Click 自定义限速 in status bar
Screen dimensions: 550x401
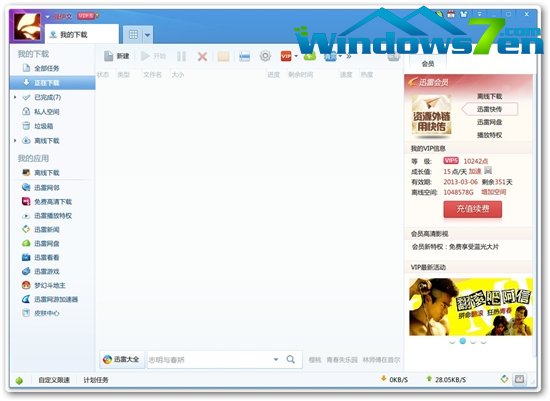click(x=54, y=380)
